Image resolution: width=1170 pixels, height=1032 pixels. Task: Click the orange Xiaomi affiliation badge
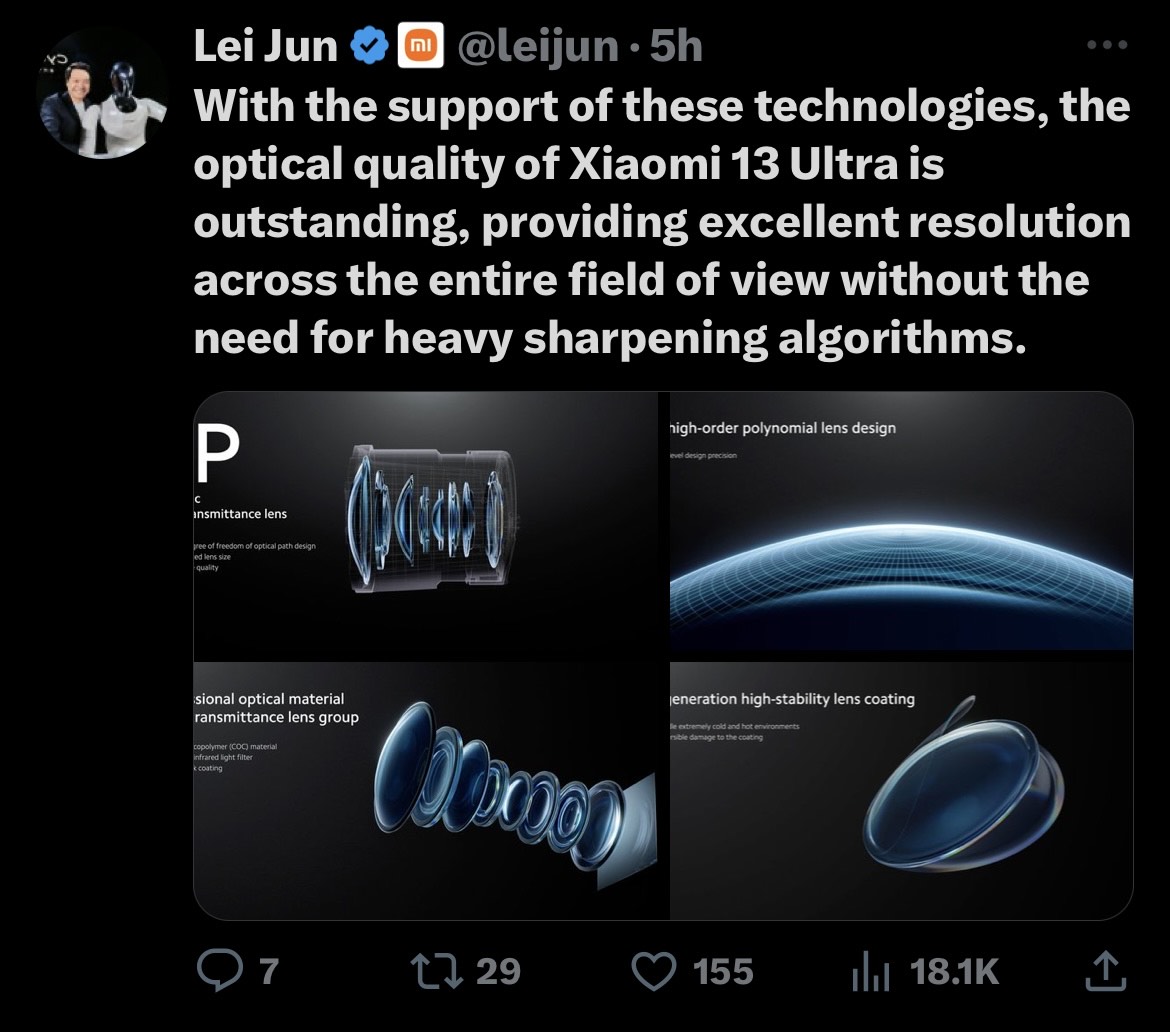click(x=420, y=47)
